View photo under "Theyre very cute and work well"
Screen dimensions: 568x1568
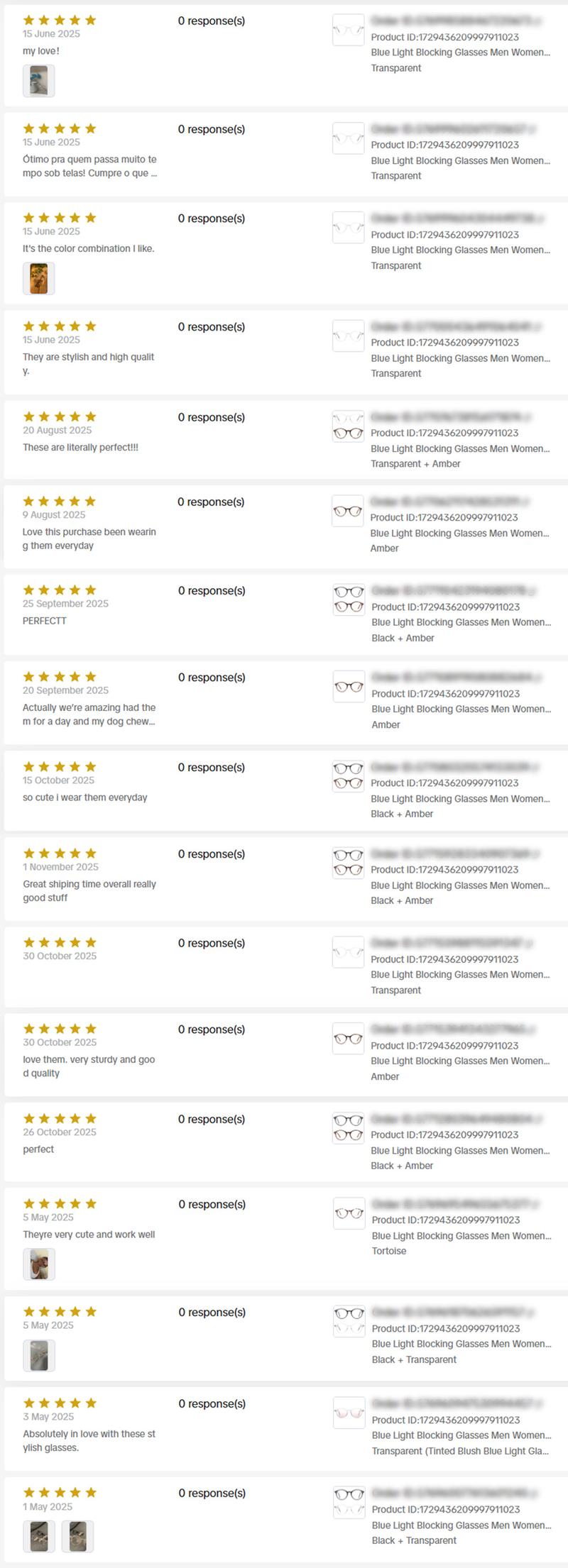38,1264
